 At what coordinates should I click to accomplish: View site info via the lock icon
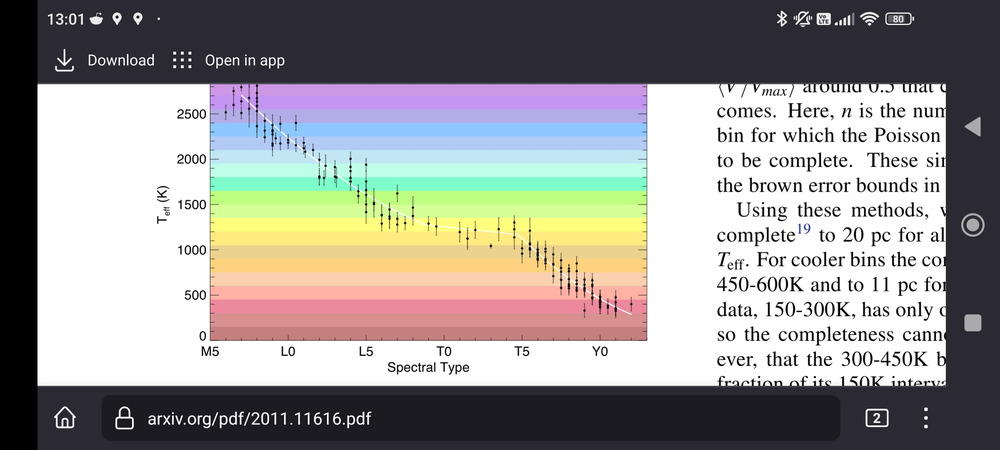(125, 418)
